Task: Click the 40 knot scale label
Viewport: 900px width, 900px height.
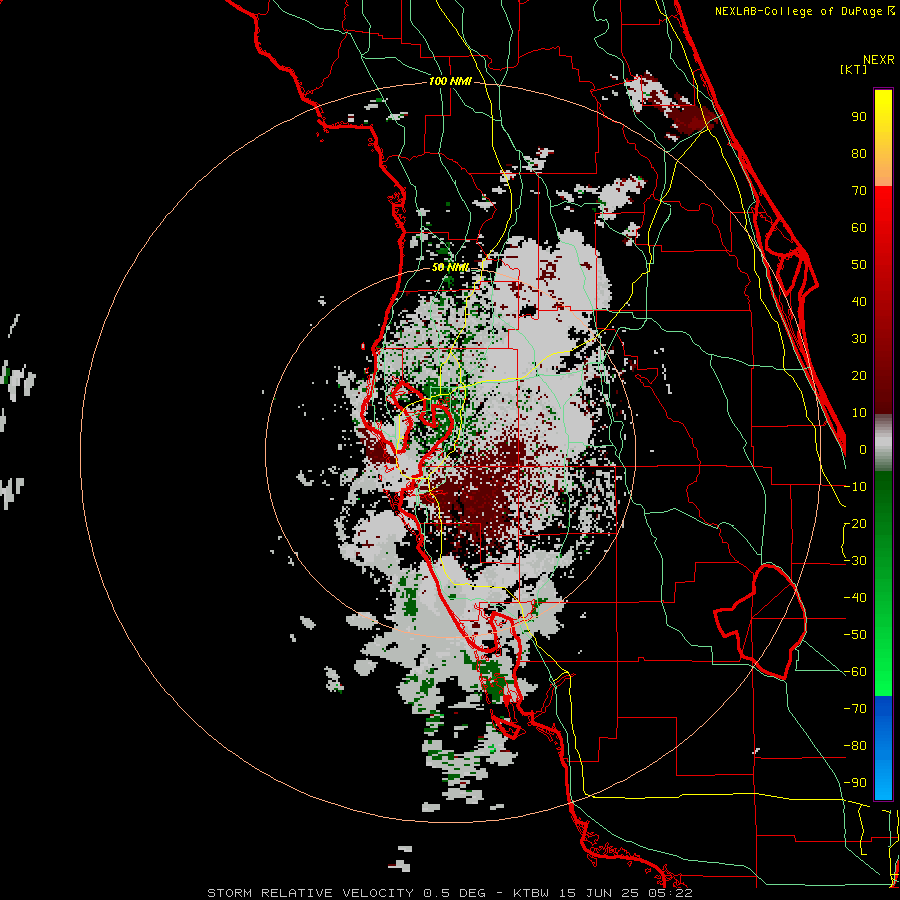Action: [x=859, y=302]
